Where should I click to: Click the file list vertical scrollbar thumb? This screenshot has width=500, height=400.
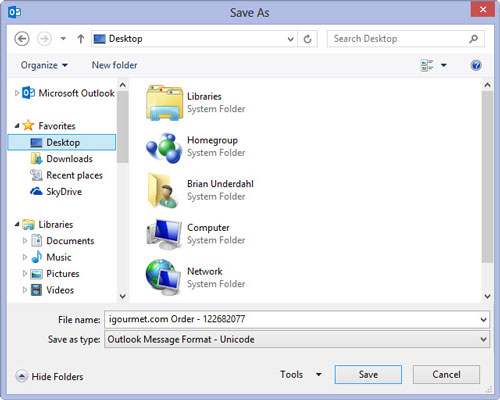click(487, 177)
